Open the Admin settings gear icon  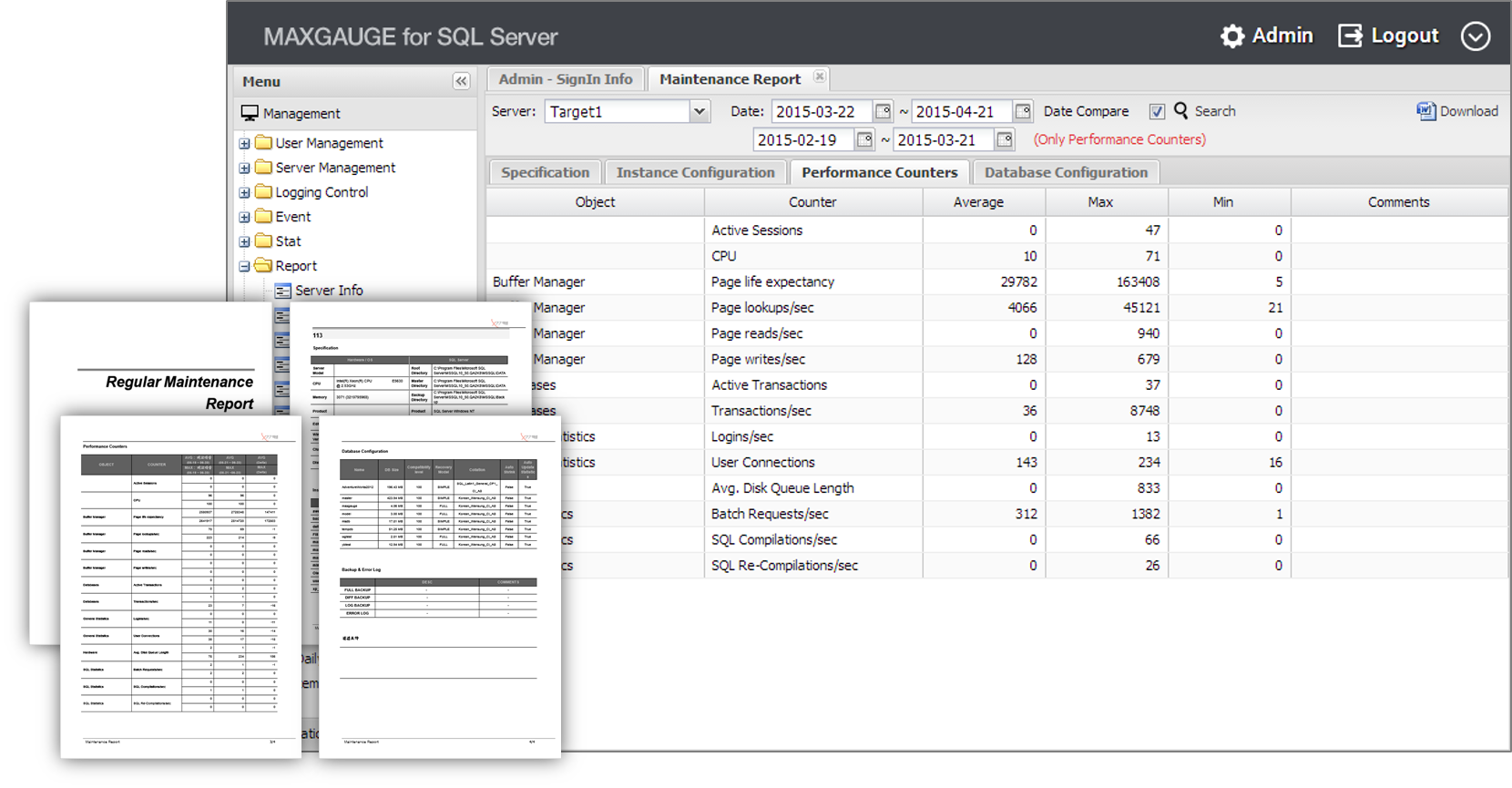1232,36
